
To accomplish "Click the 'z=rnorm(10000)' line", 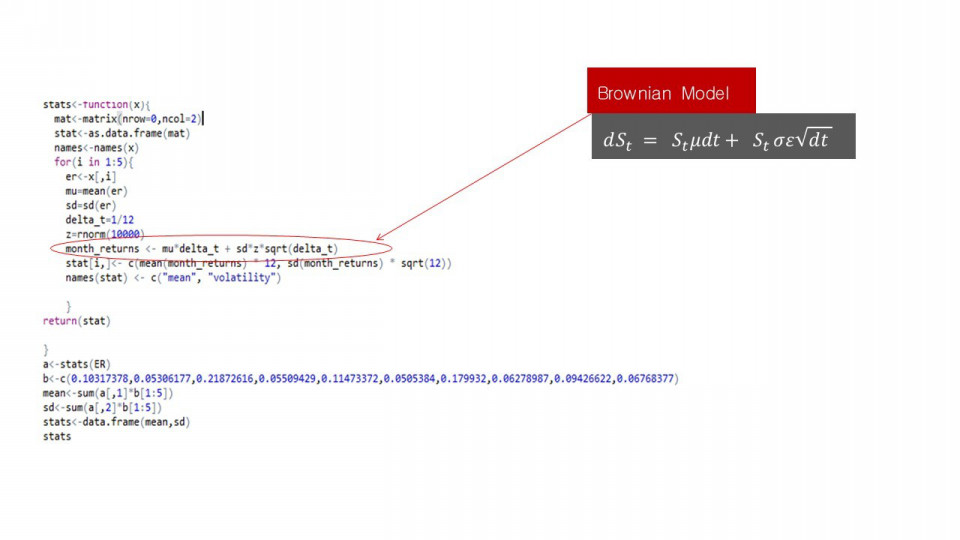I will coord(105,234).
